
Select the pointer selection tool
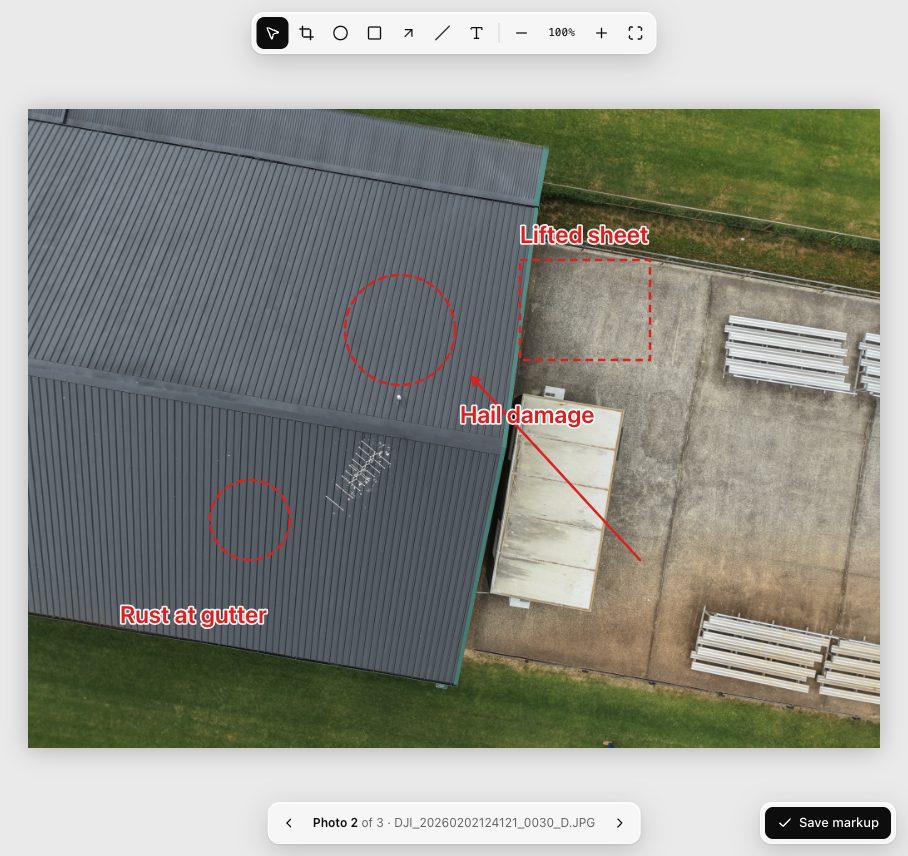tap(272, 33)
